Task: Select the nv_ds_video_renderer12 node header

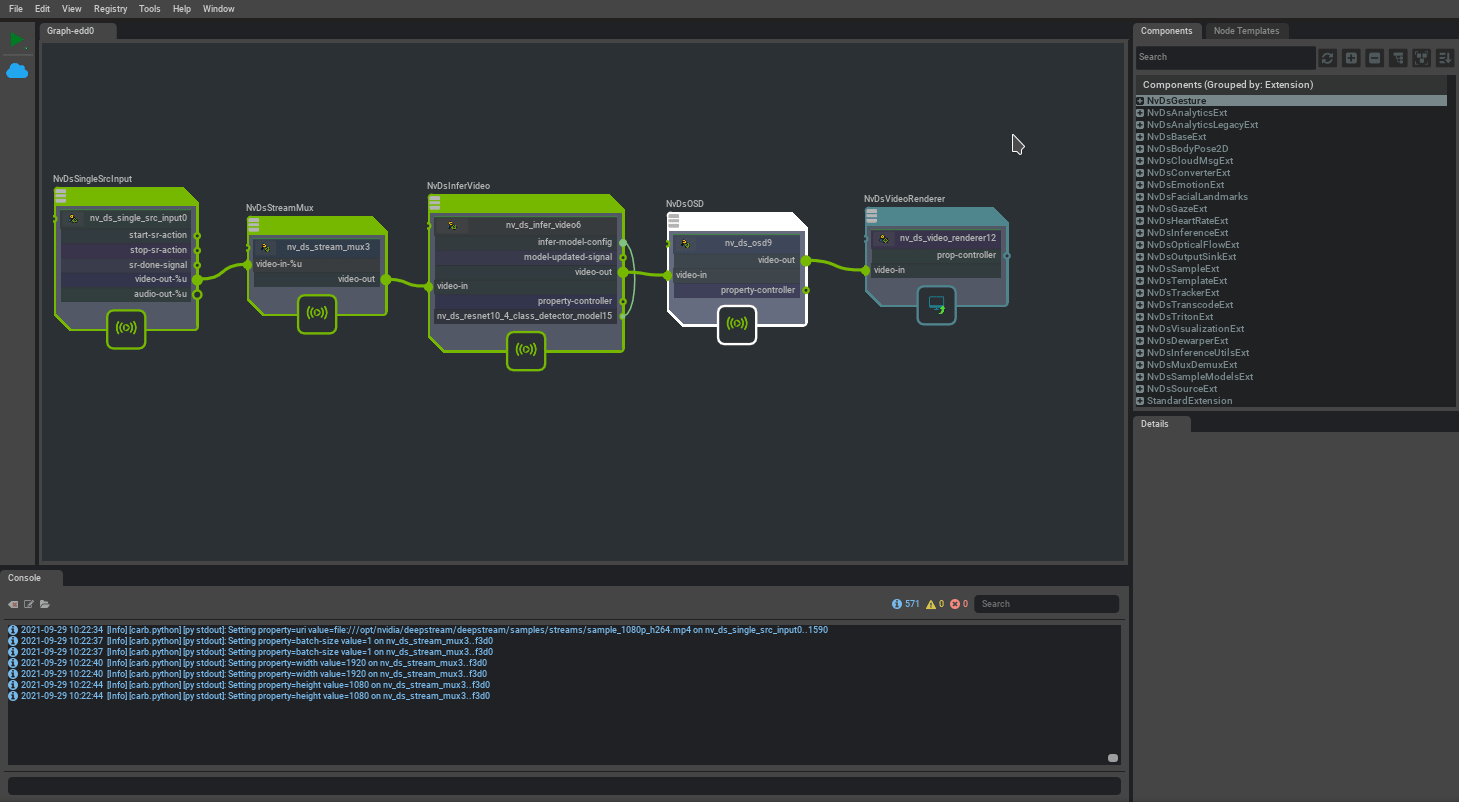Action: [x=946, y=238]
